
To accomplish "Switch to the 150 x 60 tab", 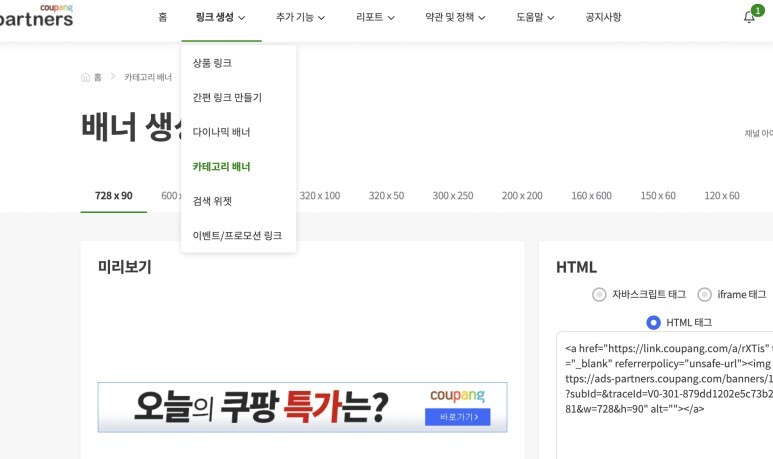I will pyautogui.click(x=658, y=196).
